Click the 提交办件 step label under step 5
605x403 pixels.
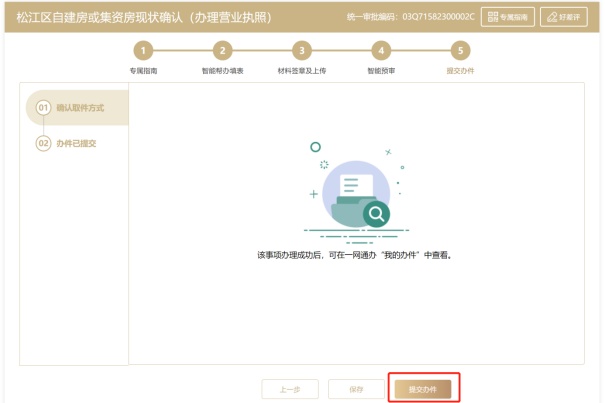[x=460, y=71]
